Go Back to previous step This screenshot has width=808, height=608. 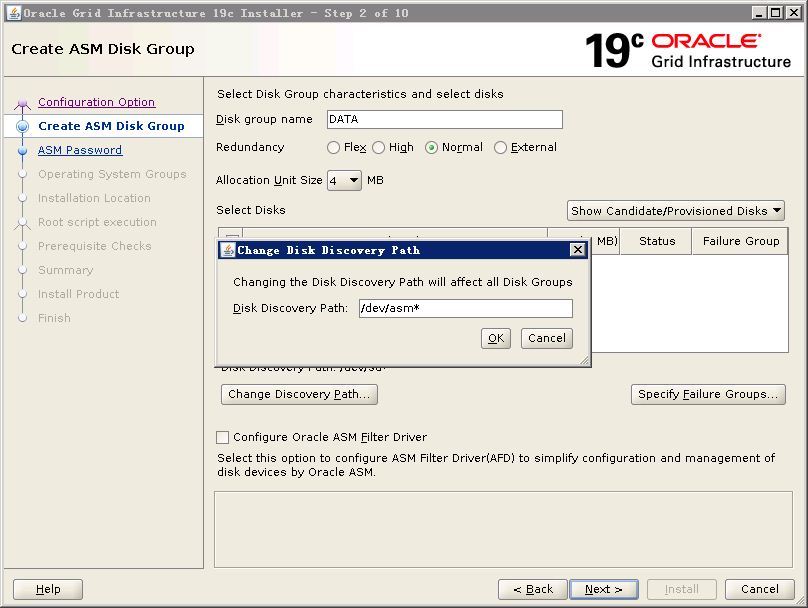click(x=533, y=589)
